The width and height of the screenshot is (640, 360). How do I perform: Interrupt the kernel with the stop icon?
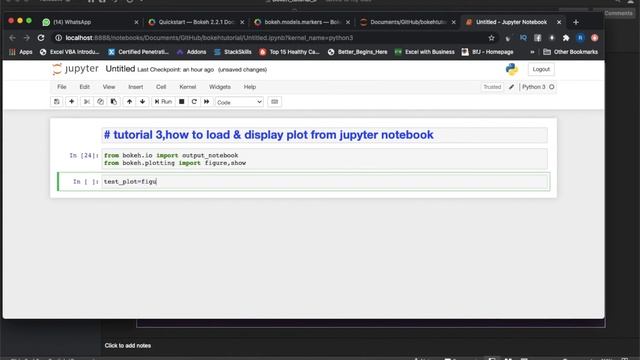pyautogui.click(x=182, y=102)
